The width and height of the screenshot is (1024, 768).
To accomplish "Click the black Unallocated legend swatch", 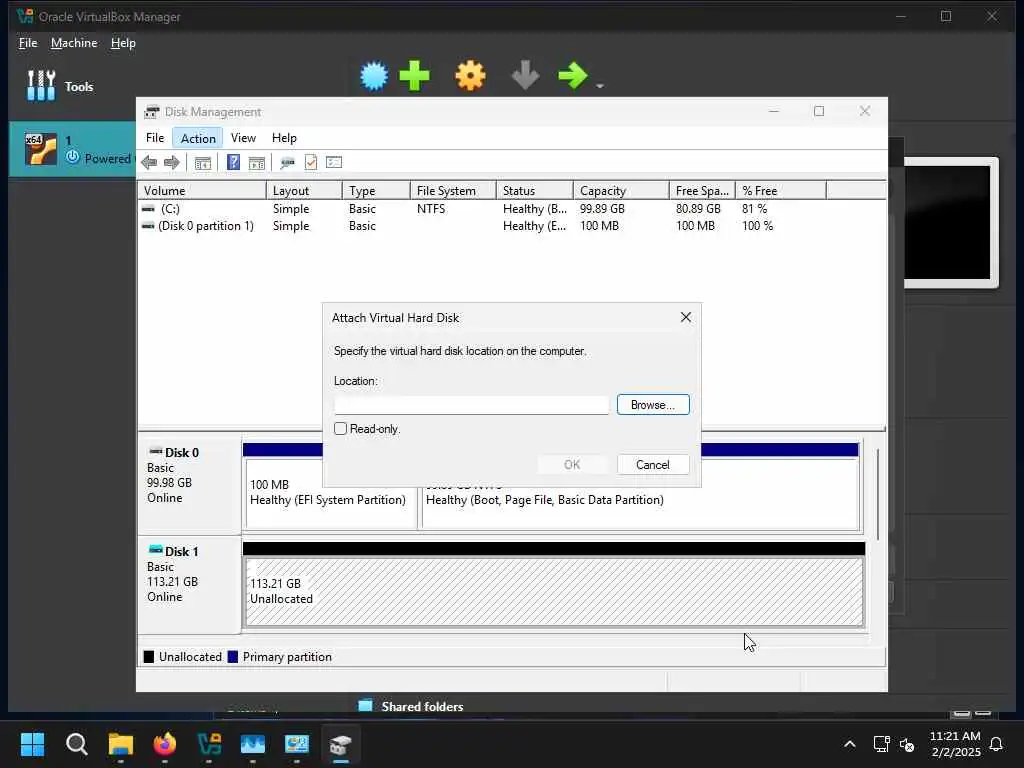I will tap(149, 657).
